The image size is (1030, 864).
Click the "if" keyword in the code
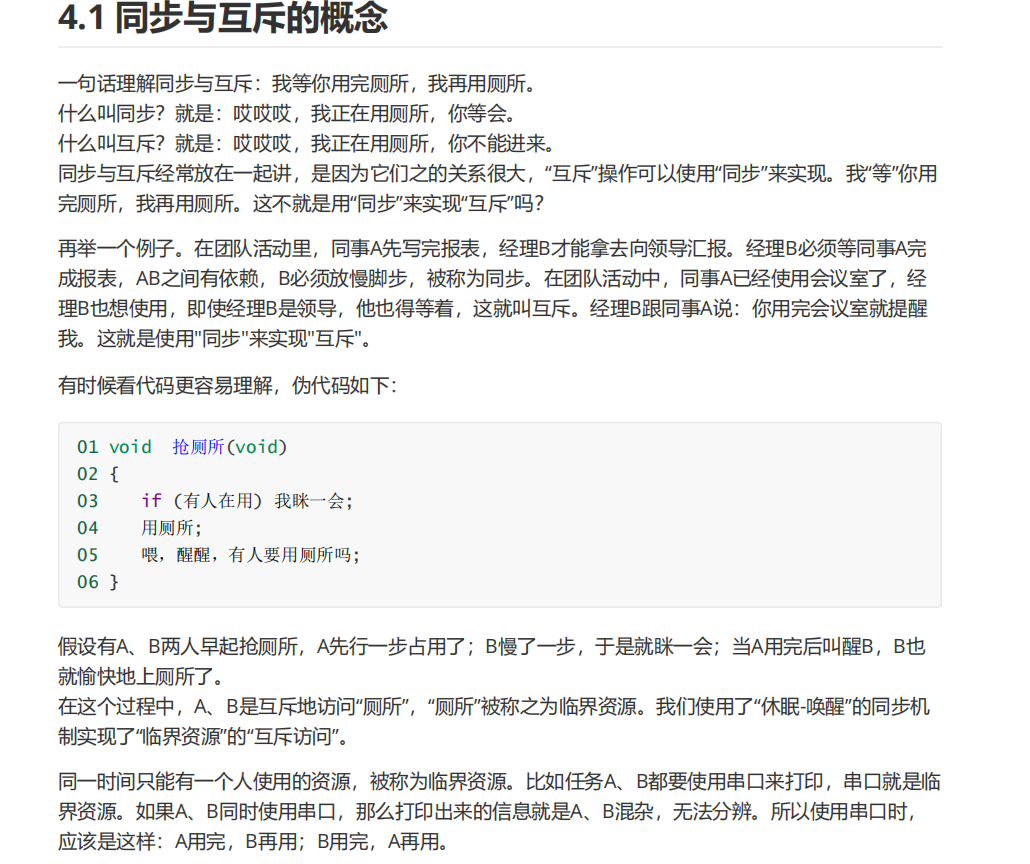pos(151,501)
